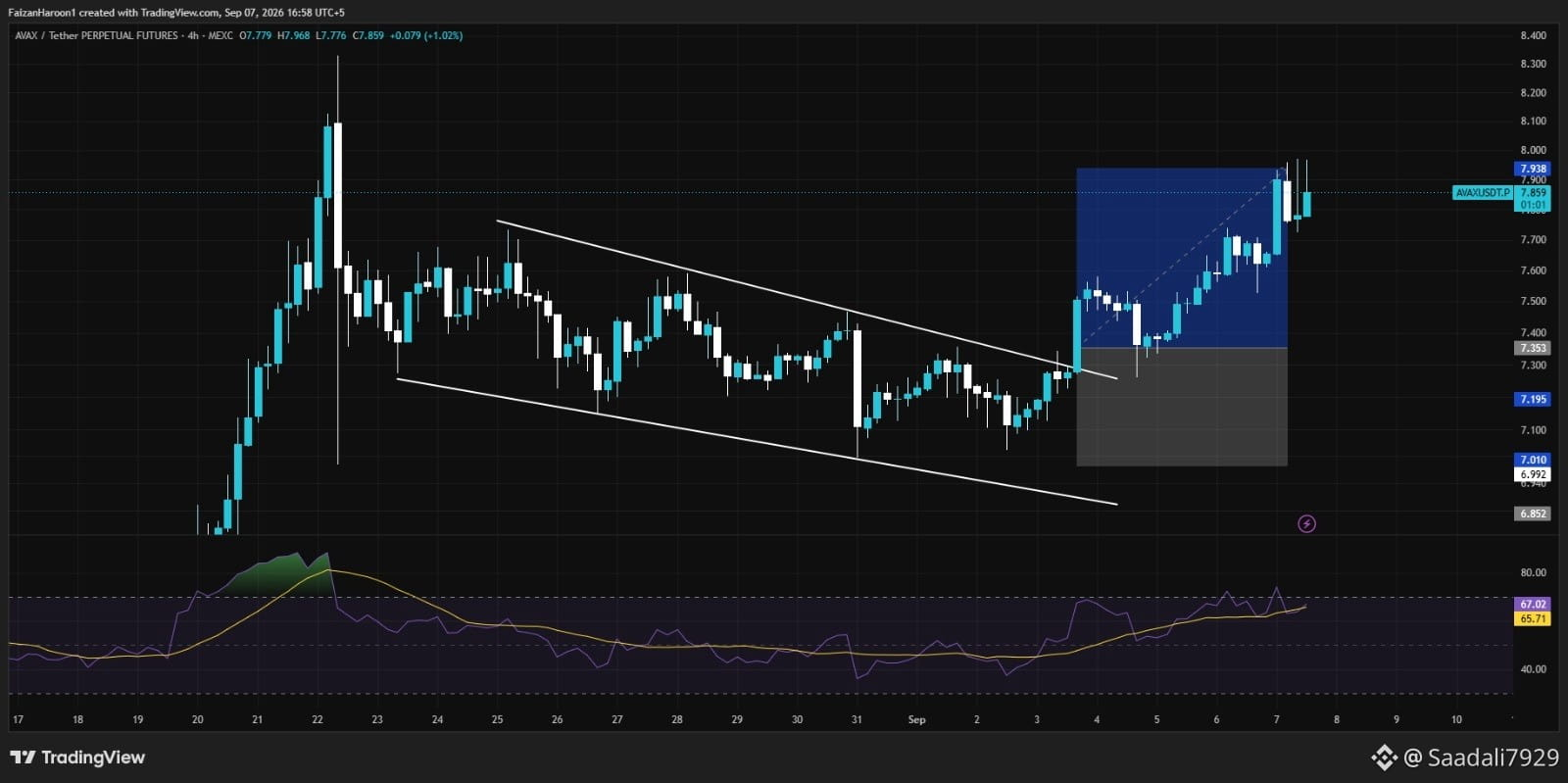
Task: Click the MEXC exchange name in header
Action: (220, 35)
